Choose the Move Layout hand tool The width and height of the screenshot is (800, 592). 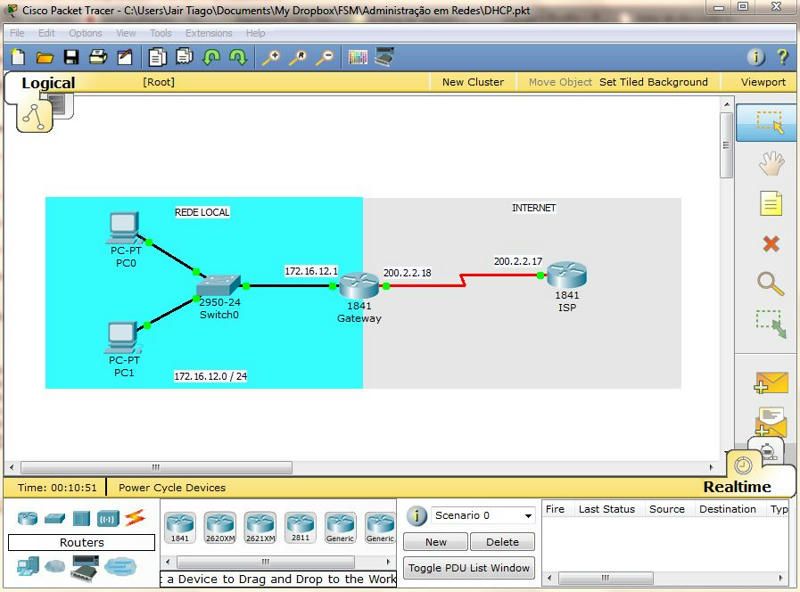[x=771, y=163]
